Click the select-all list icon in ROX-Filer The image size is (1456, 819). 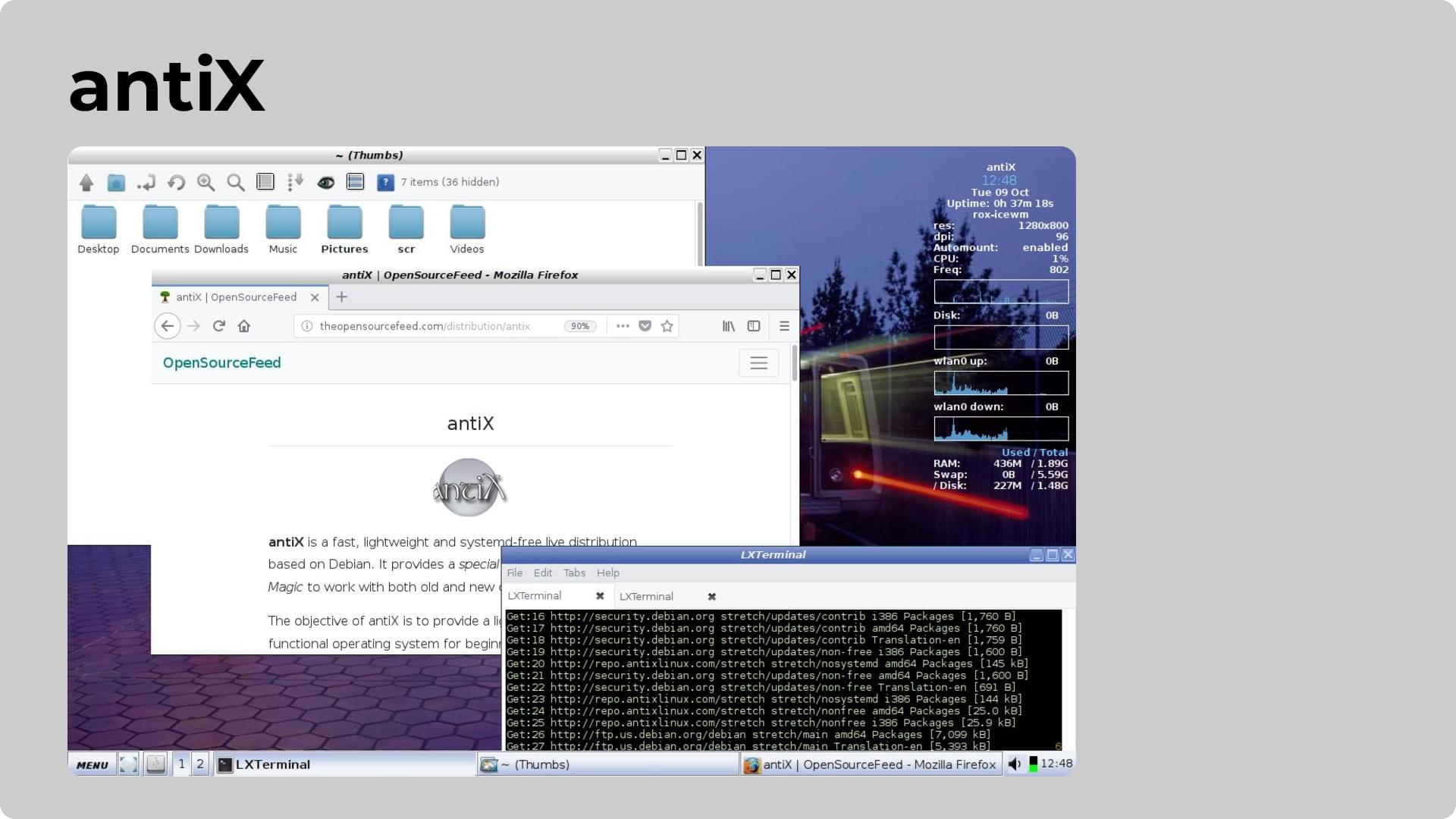pos(355,182)
